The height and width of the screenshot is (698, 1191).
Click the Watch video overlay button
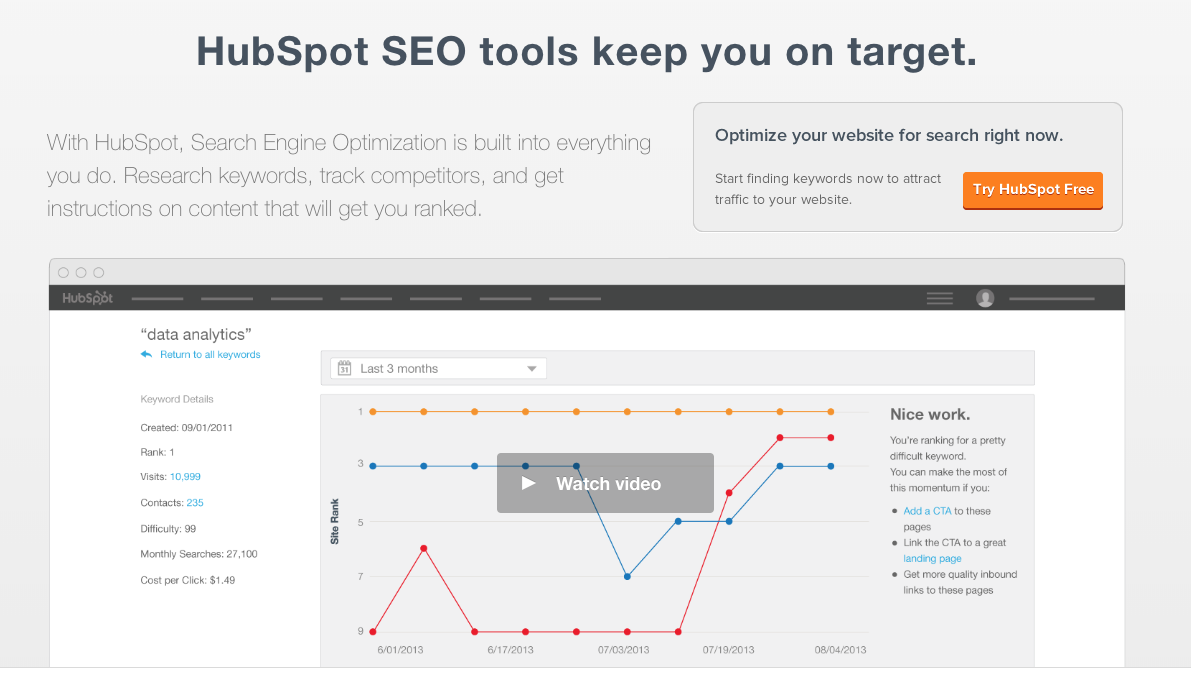[x=605, y=483]
